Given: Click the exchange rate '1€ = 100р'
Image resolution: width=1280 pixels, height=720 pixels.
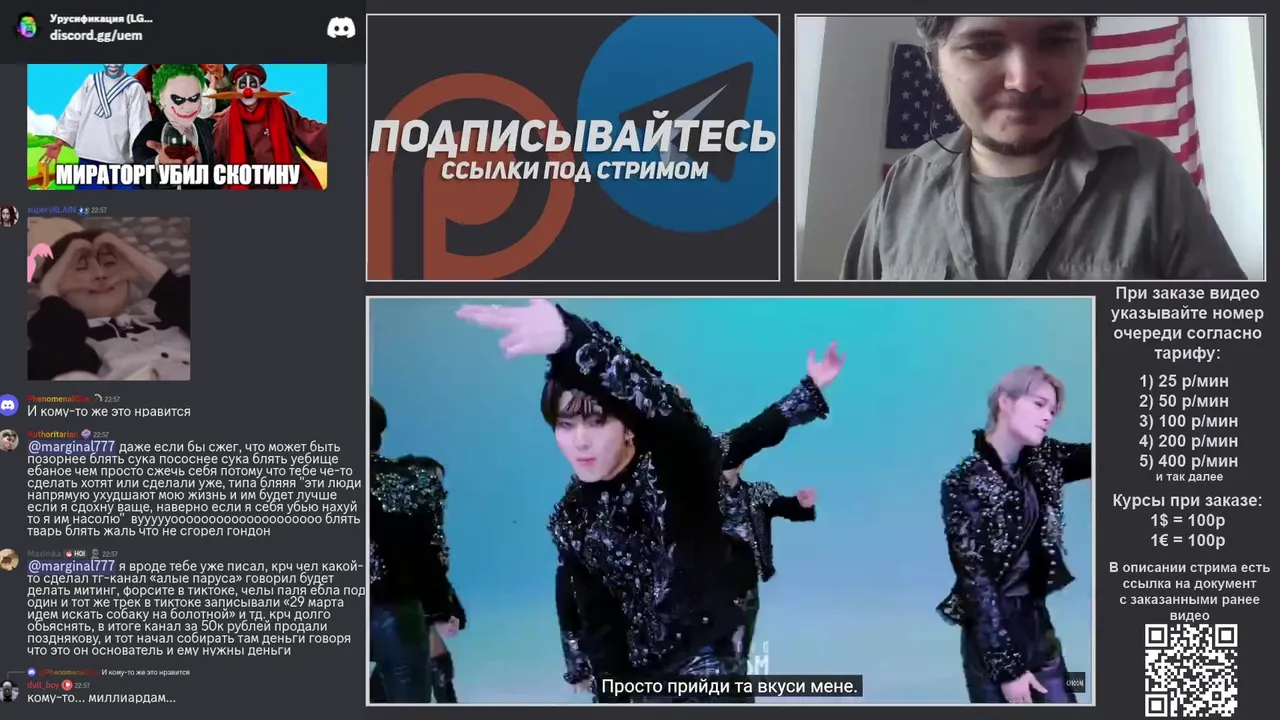Looking at the screenshot, I should click(x=1188, y=540).
